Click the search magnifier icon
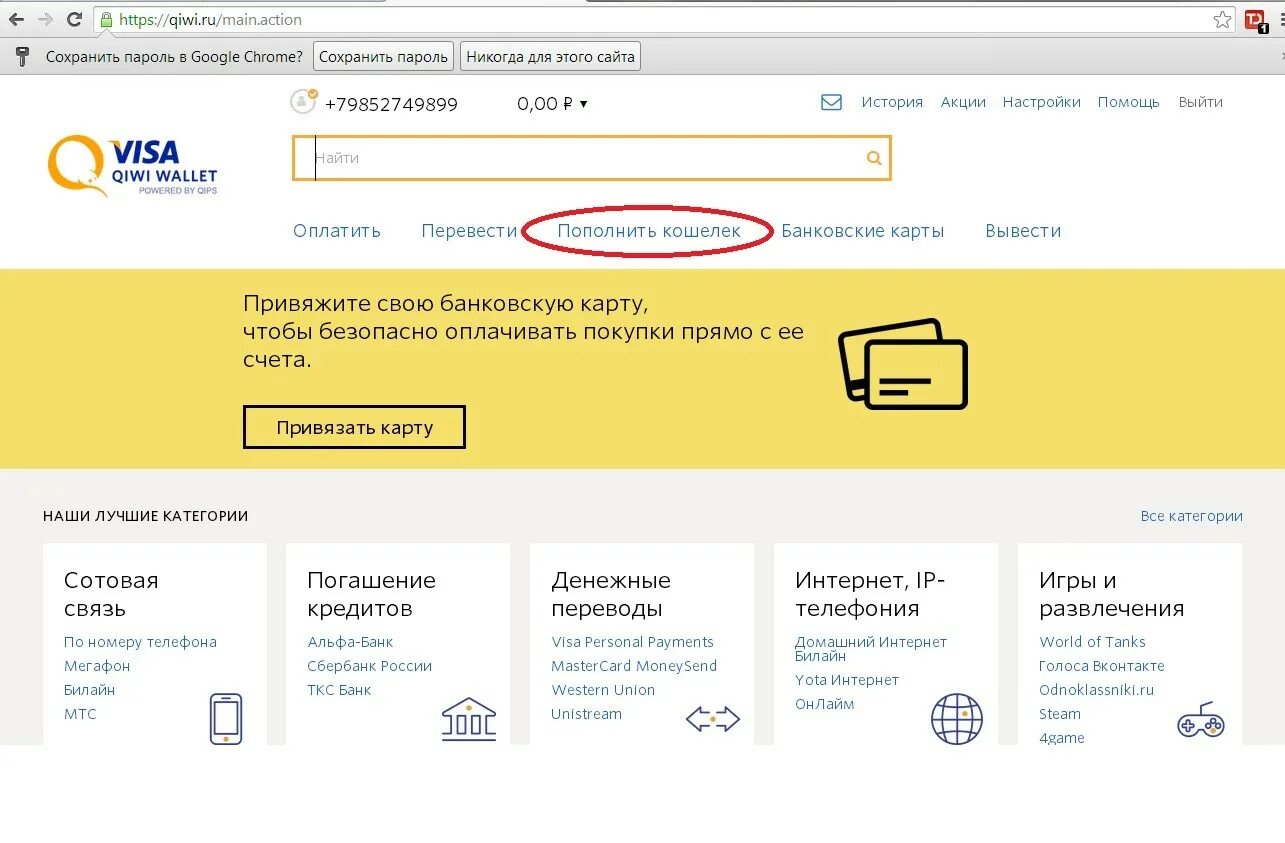1285x843 pixels. coord(874,158)
